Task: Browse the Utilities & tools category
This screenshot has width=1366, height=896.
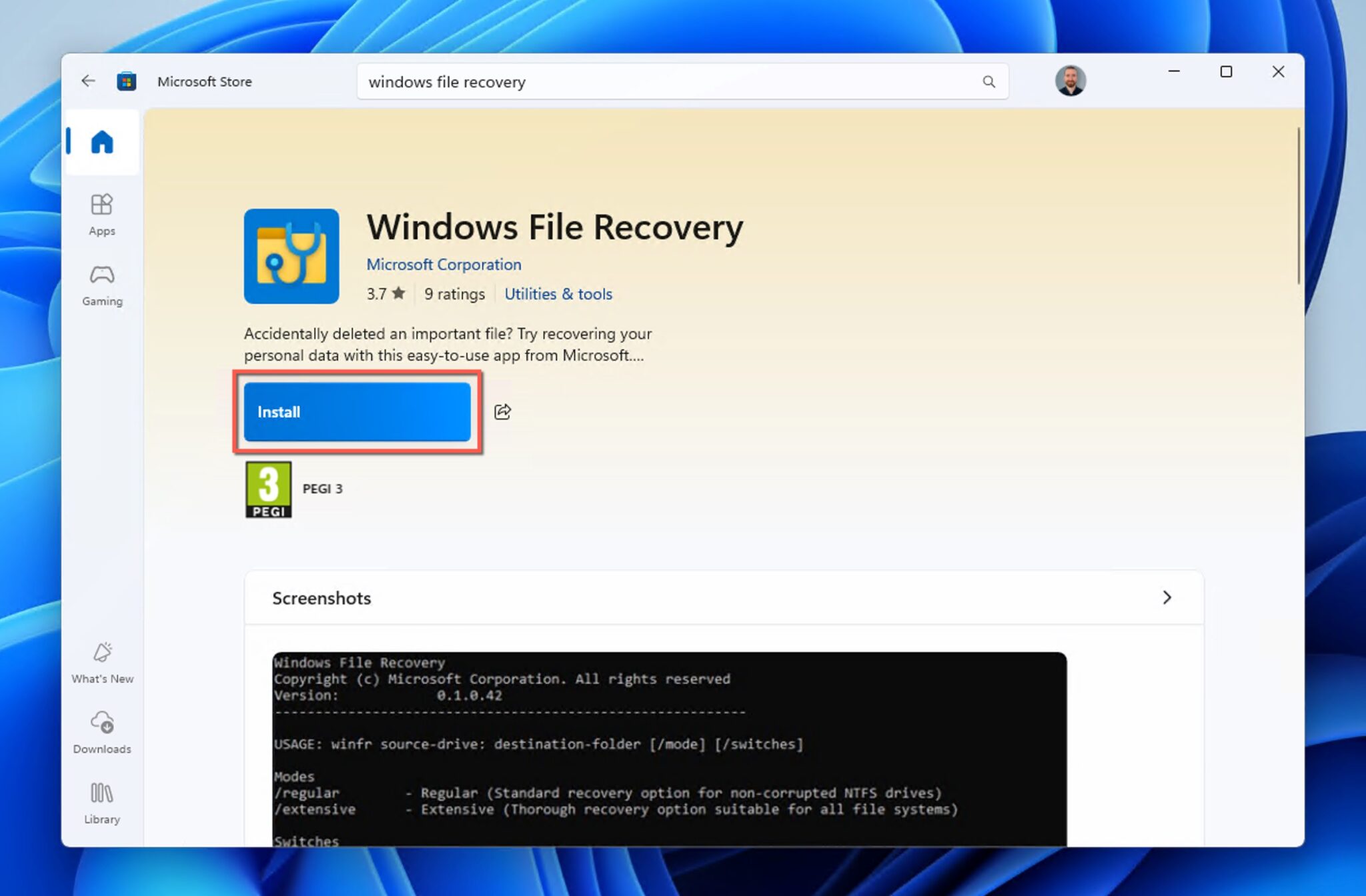Action: tap(558, 294)
